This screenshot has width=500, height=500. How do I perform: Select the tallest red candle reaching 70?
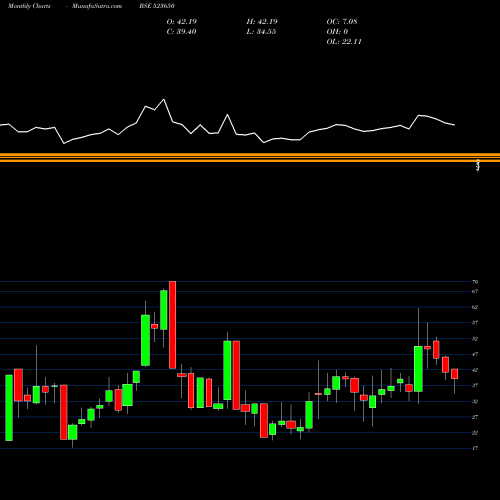tap(173, 325)
